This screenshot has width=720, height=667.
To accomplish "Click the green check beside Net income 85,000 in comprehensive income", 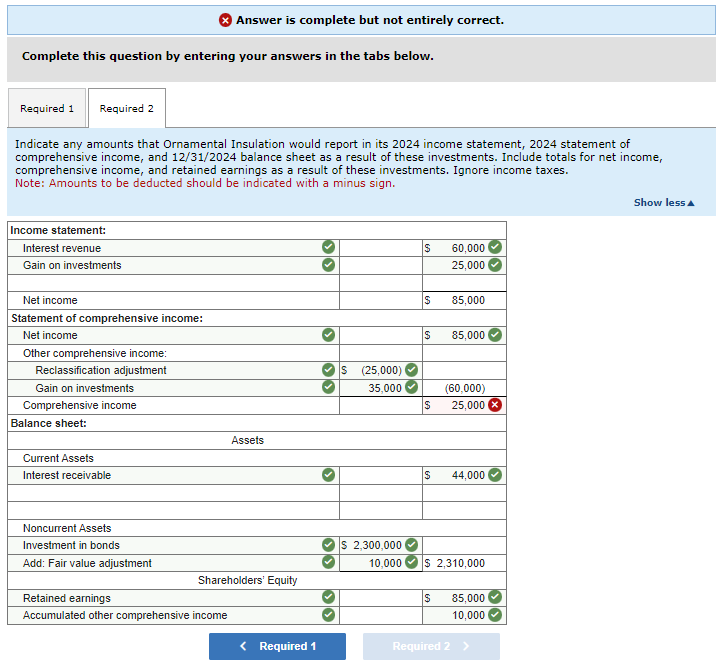I will [x=495, y=335].
